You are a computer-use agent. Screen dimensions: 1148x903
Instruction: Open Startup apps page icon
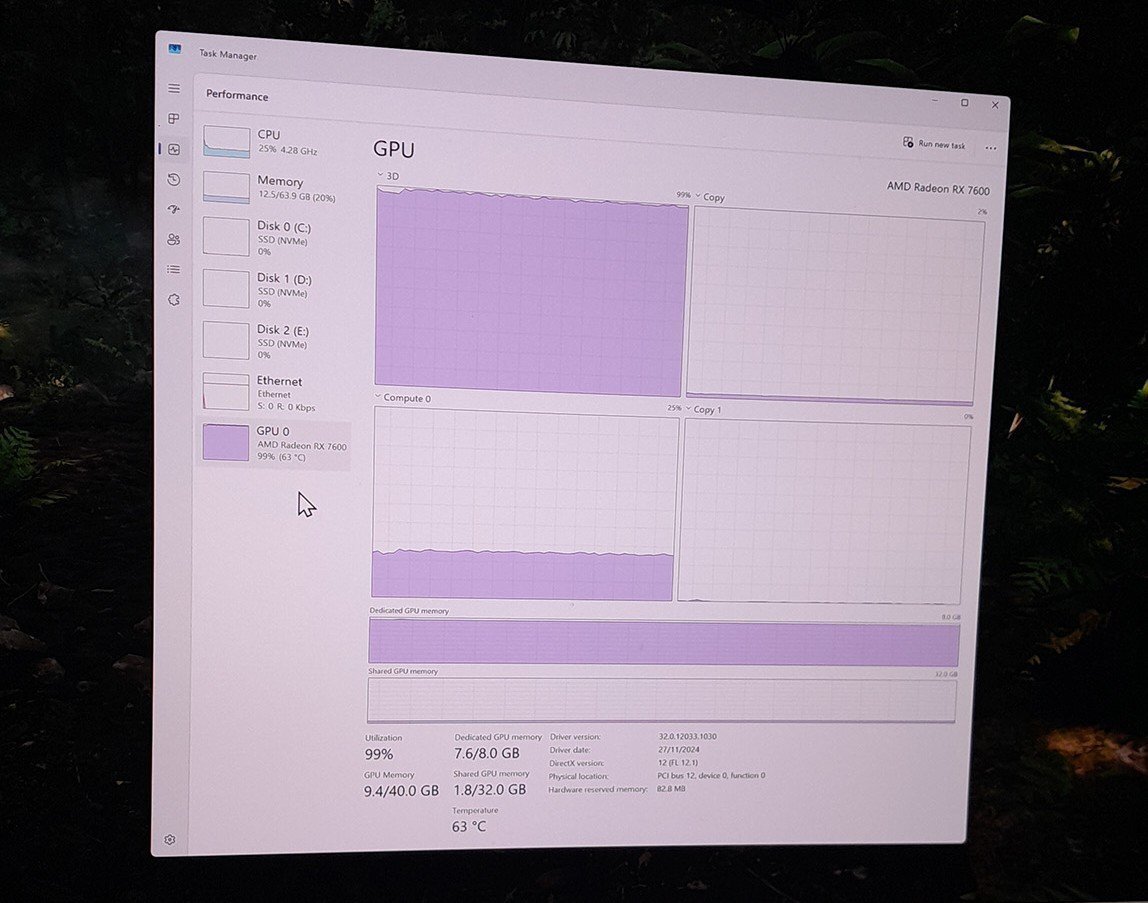point(174,209)
